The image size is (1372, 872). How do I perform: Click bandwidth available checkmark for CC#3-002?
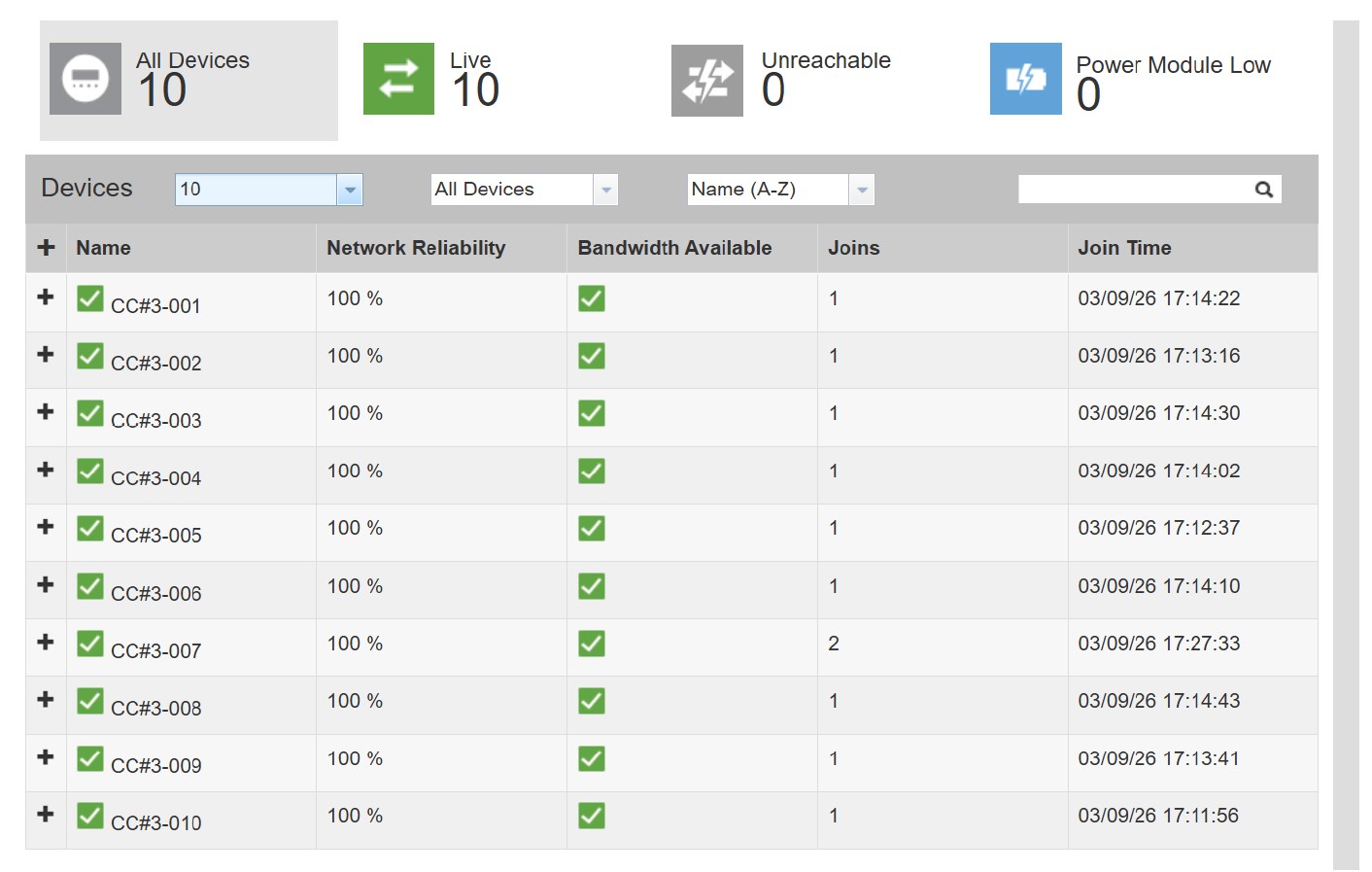point(592,356)
